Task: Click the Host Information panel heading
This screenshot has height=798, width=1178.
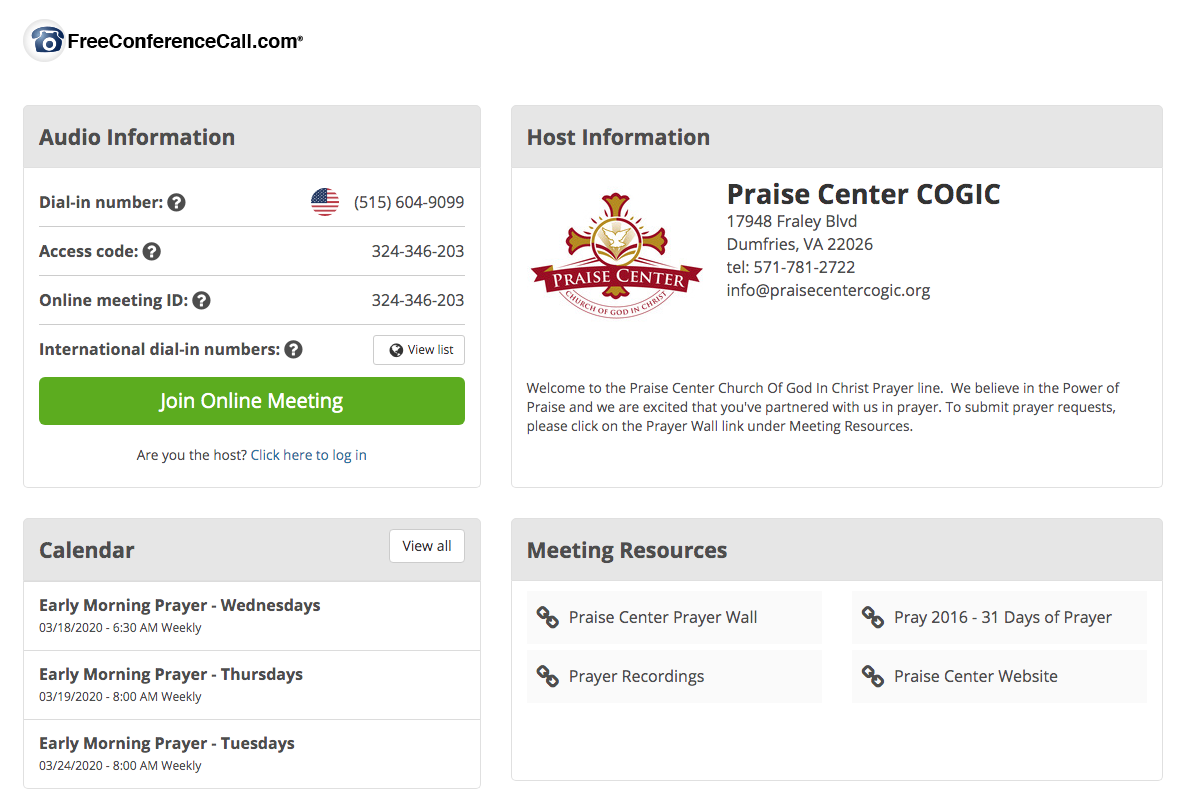Action: tap(618, 138)
